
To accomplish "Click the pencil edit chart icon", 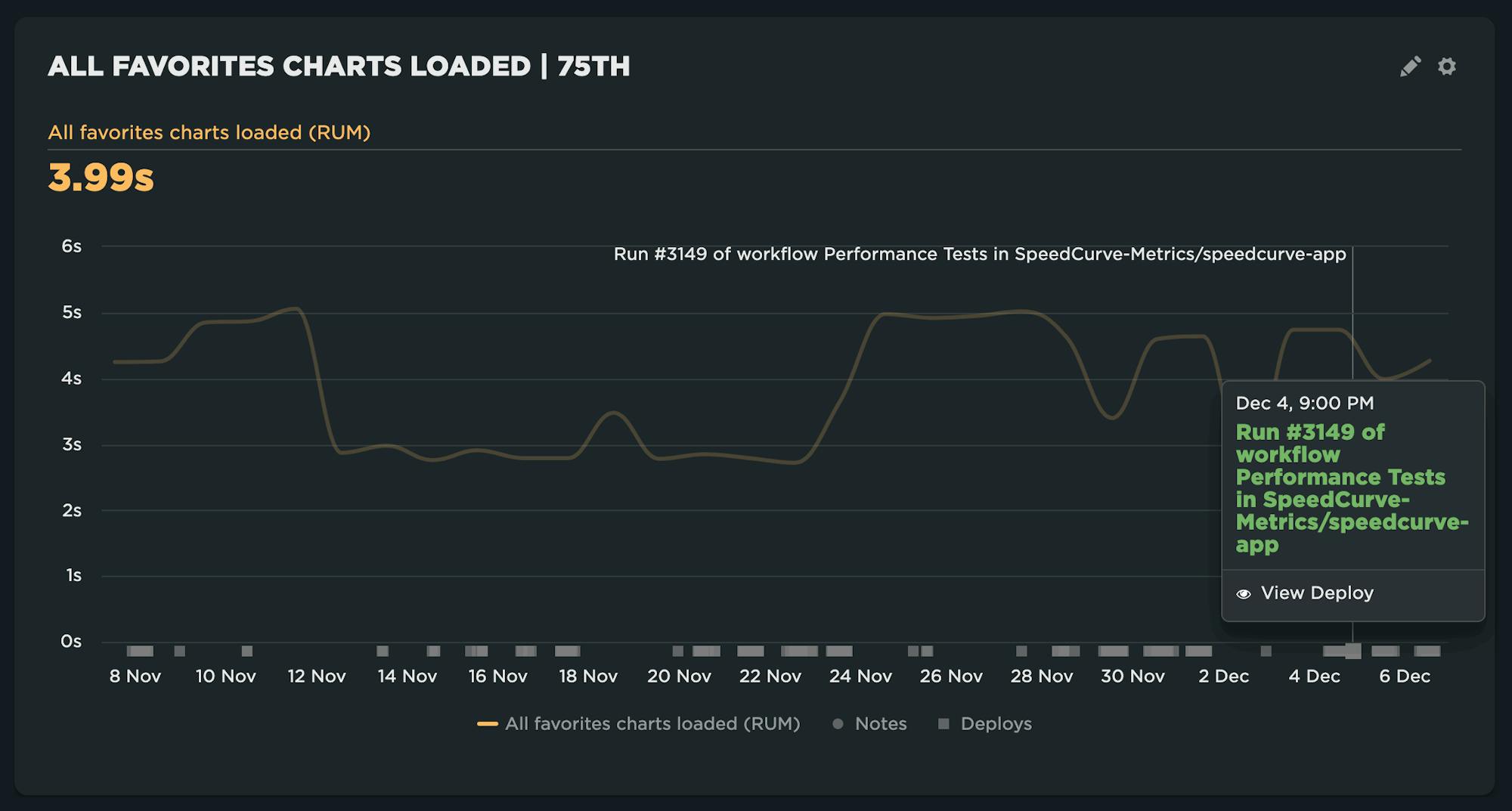I will click(x=1410, y=67).
